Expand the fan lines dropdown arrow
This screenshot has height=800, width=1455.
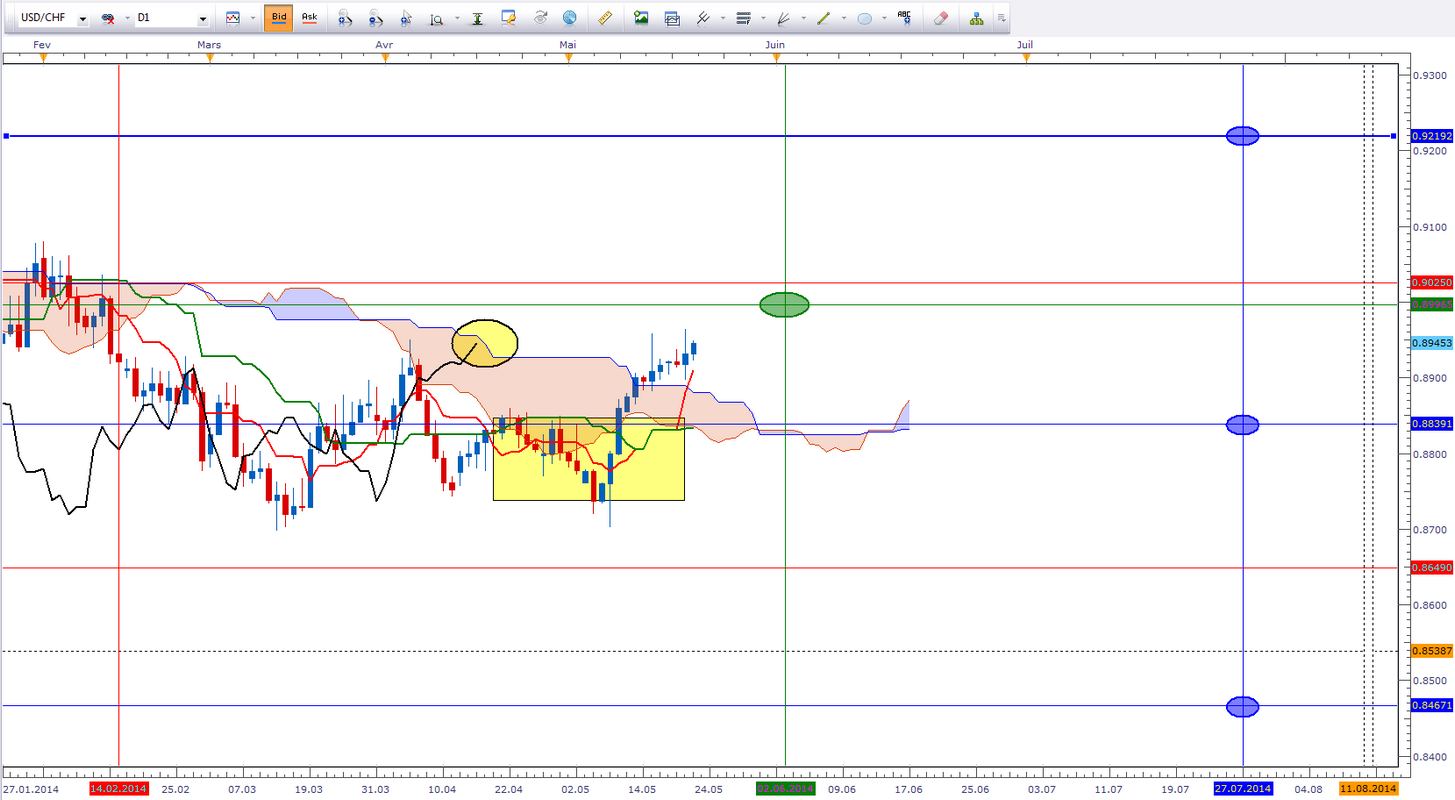803,19
